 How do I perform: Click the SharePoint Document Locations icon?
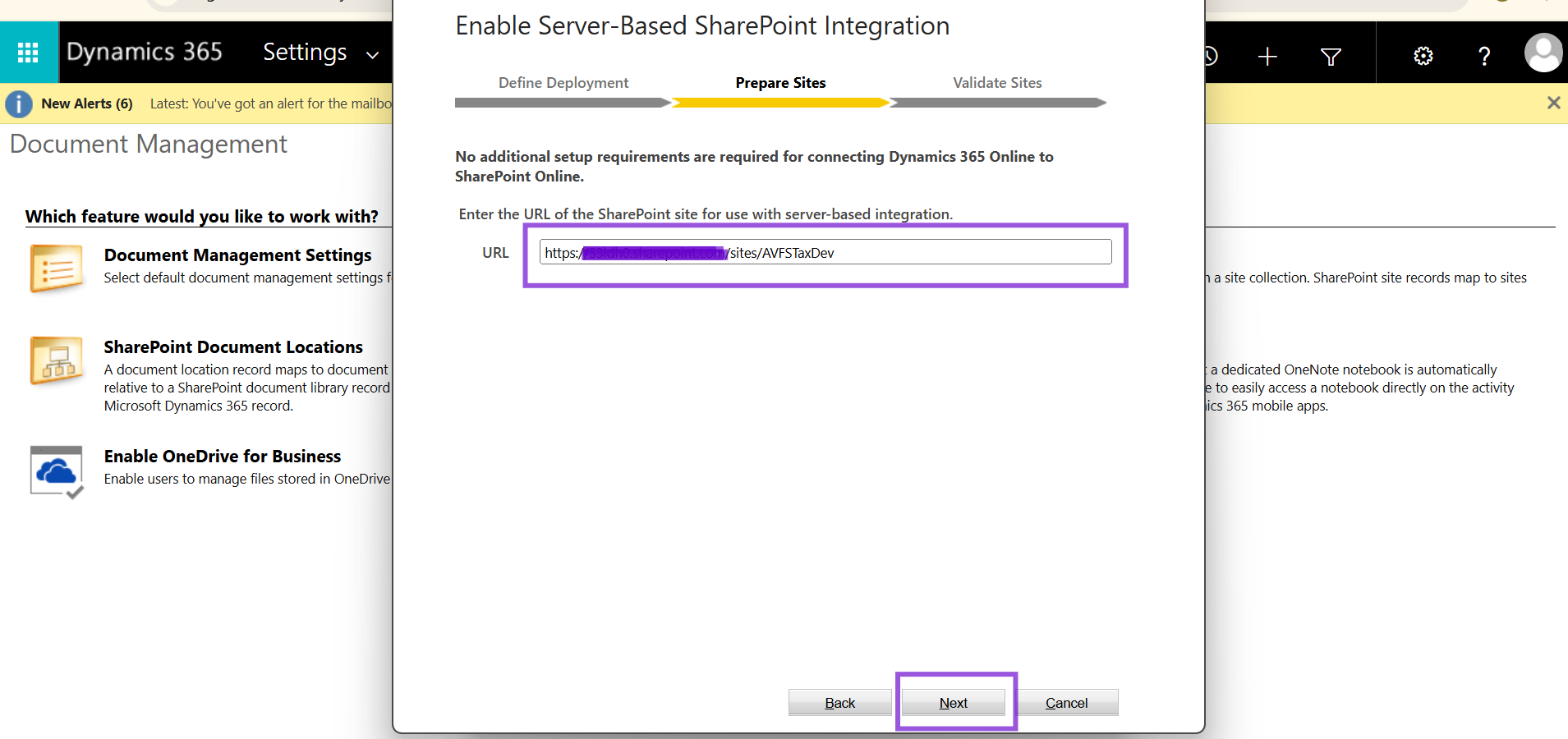[x=57, y=360]
